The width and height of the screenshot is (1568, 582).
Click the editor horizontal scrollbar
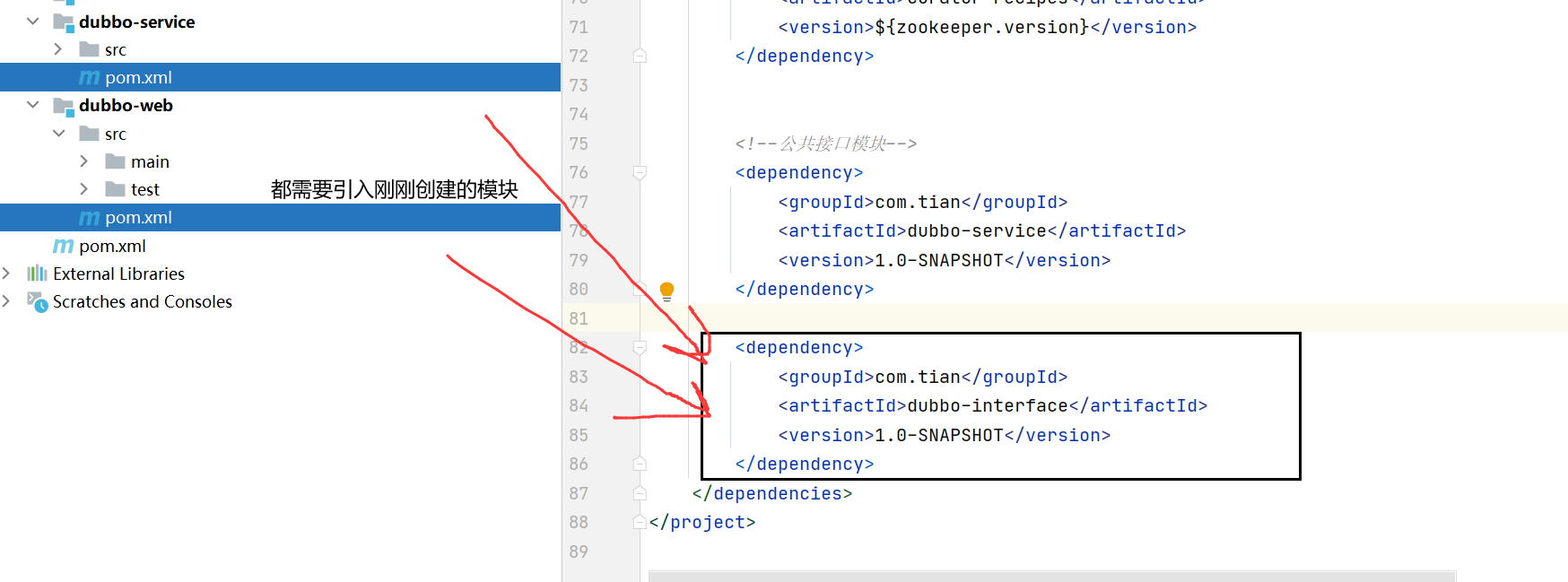1051,577
